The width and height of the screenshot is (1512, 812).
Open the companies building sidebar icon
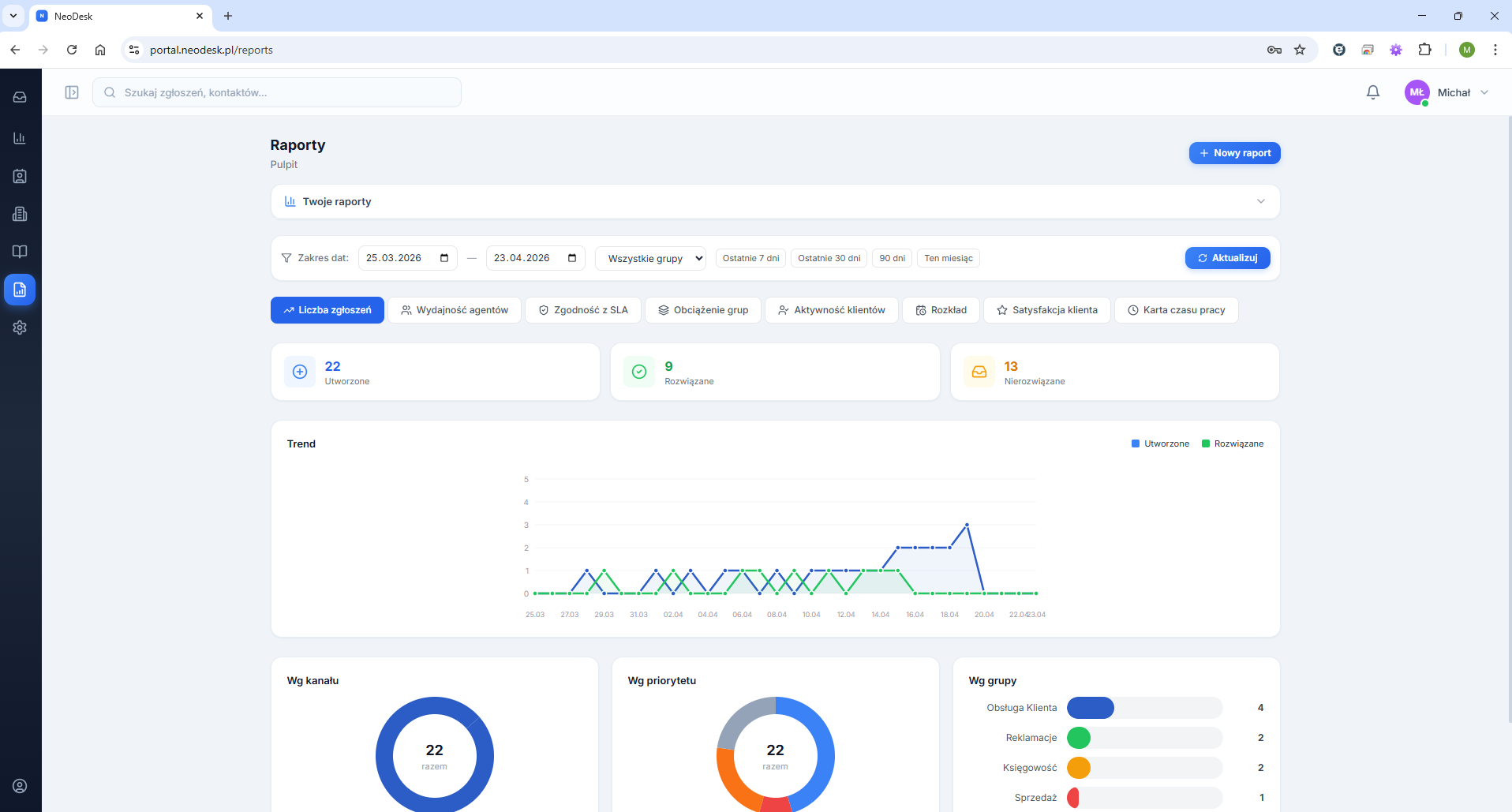coord(20,214)
